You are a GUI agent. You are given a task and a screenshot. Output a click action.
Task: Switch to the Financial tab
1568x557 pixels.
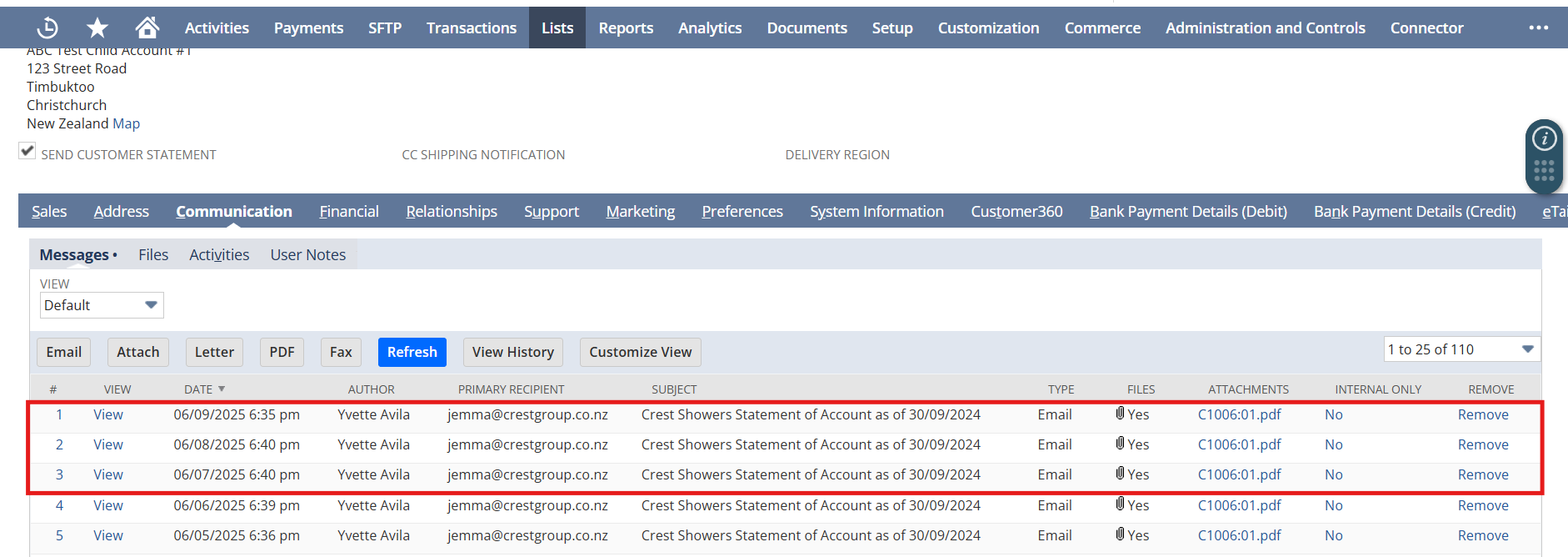[348, 212]
